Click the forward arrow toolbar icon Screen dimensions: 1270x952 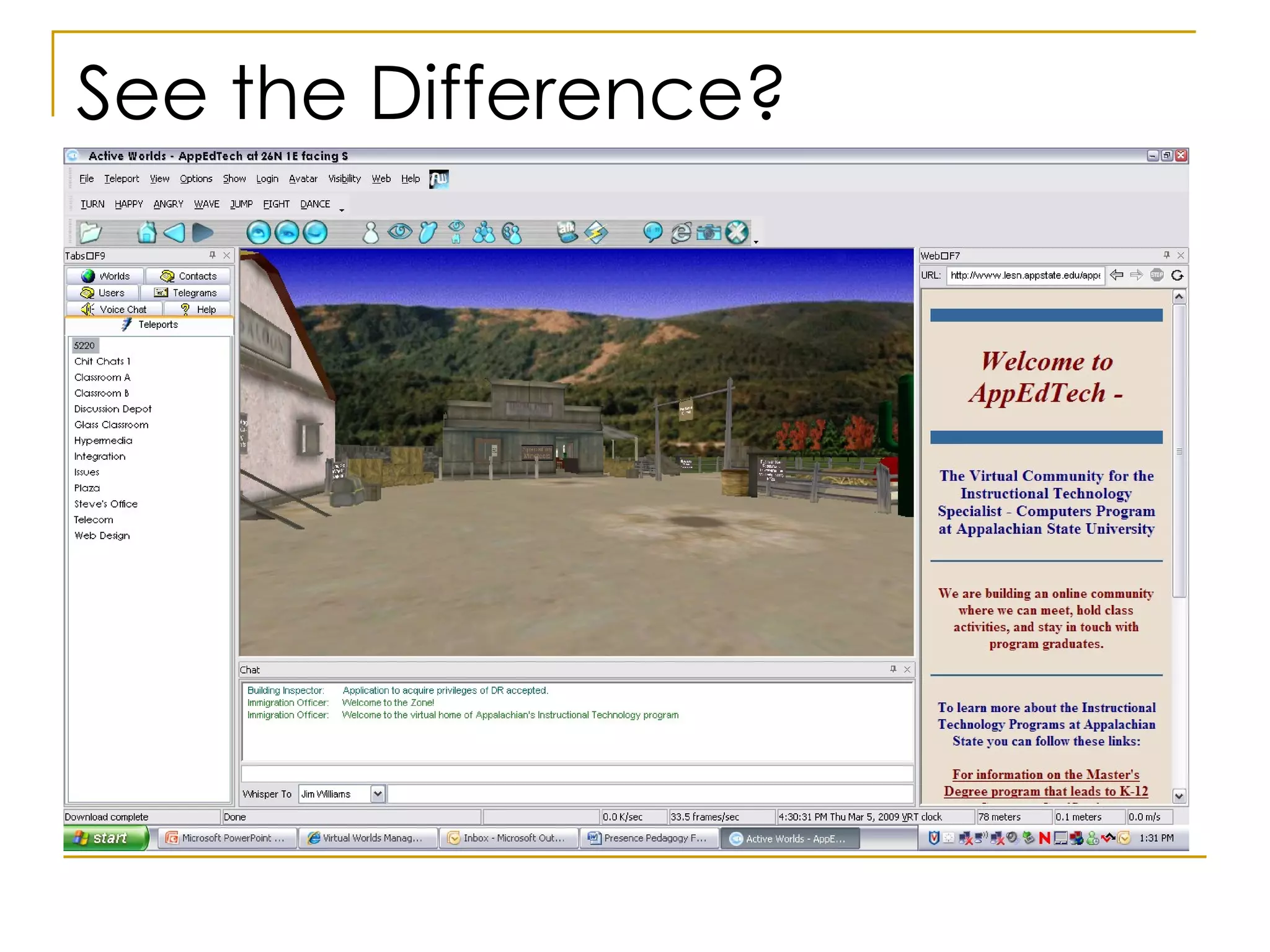(x=202, y=232)
